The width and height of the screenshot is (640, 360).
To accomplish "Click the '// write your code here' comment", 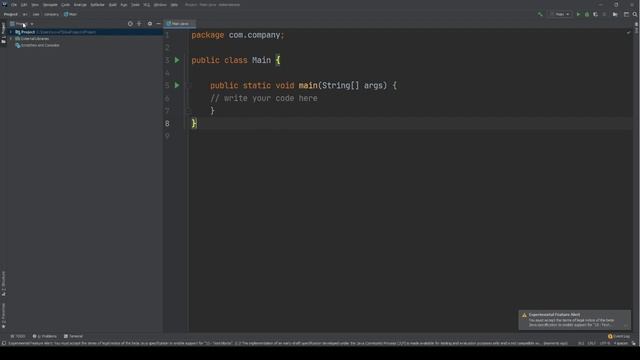I will point(264,98).
